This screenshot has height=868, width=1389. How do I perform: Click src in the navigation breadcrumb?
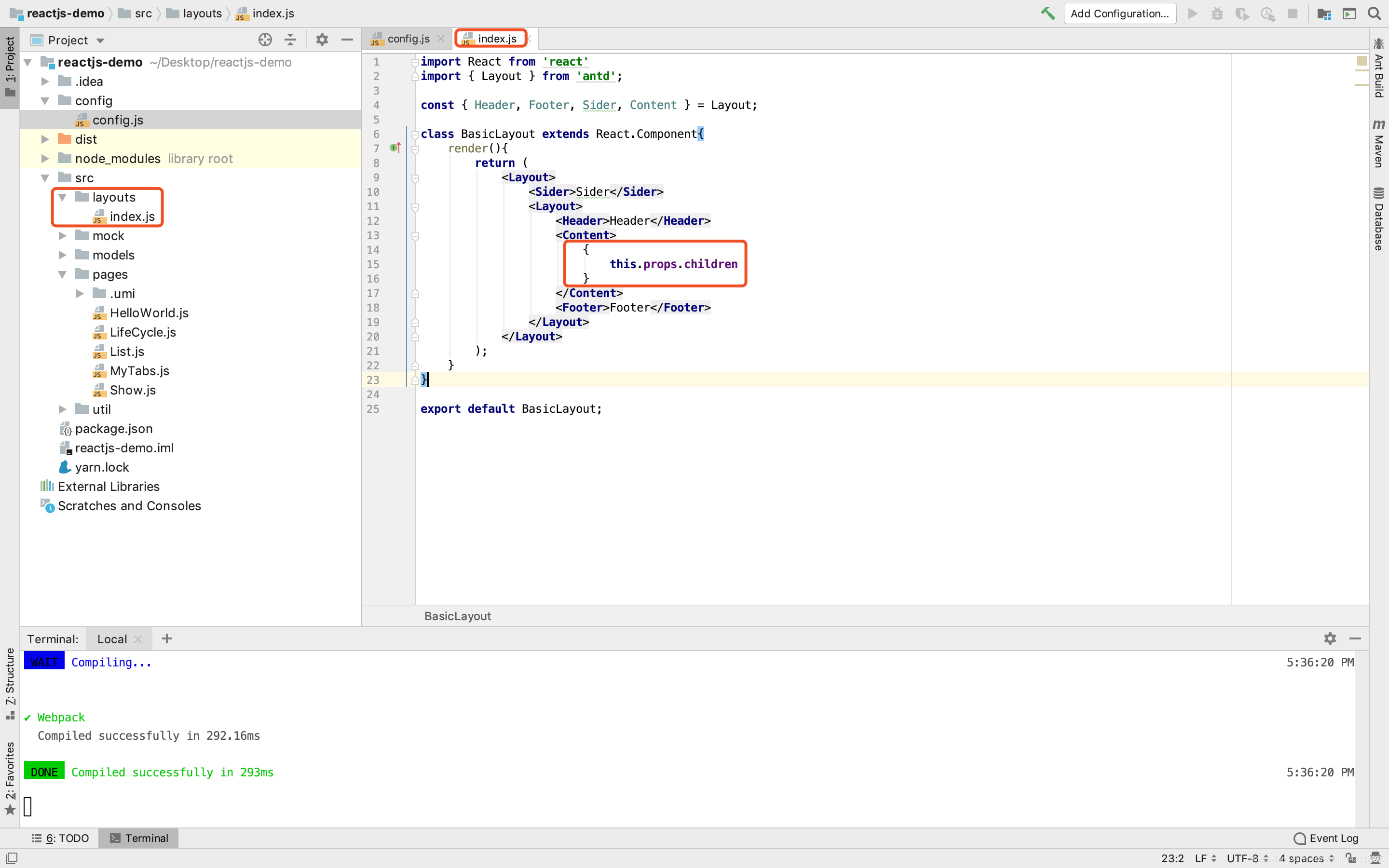coord(136,13)
